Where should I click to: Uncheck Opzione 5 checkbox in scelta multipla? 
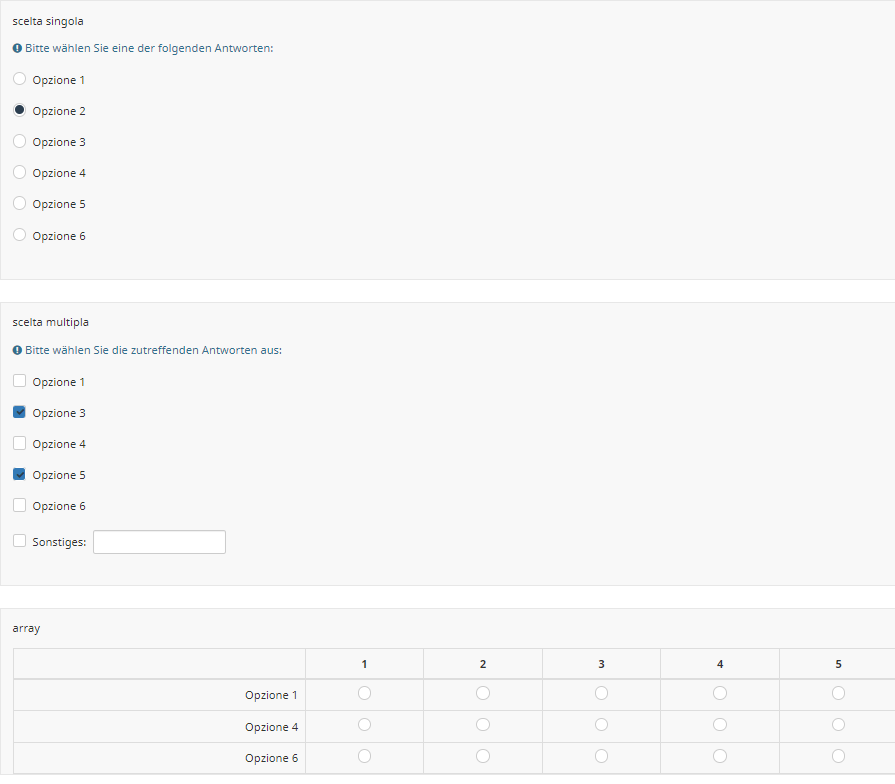coord(19,474)
